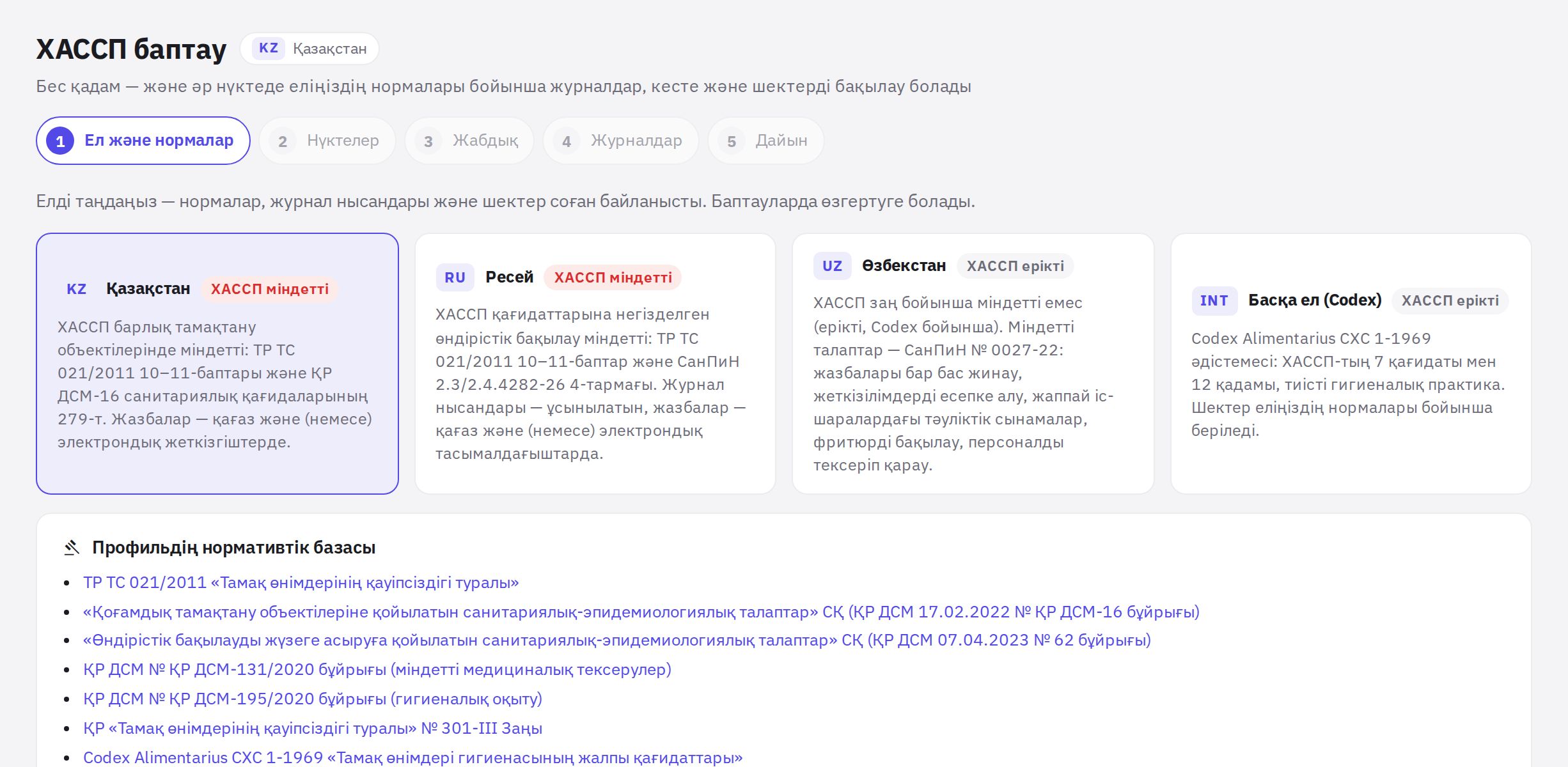Click the INT badge on Басқа ел card

pyautogui.click(x=1214, y=300)
